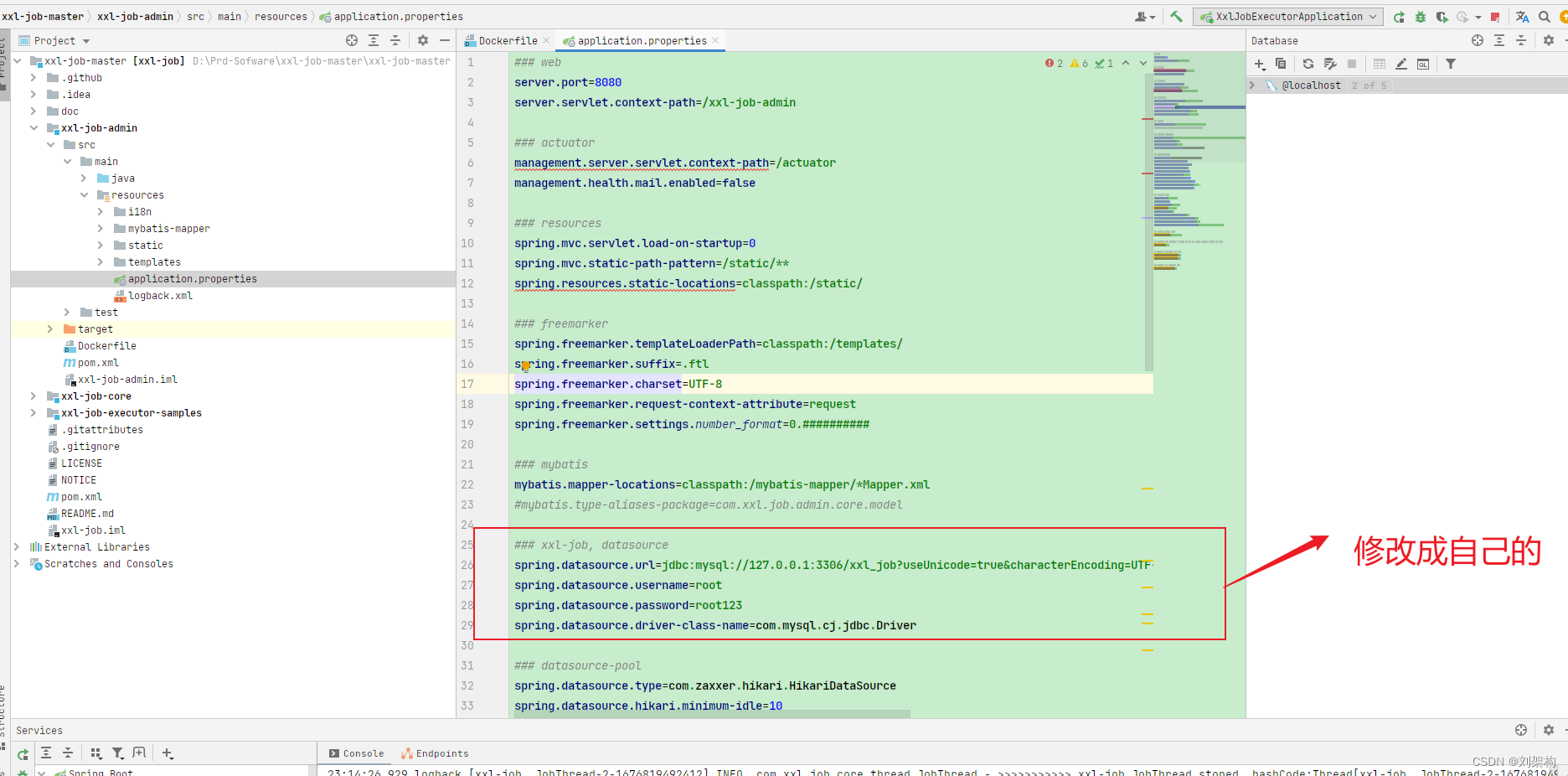Click the xxl-job-admin breadcrumb
The height and width of the screenshot is (776, 1568).
(x=135, y=17)
